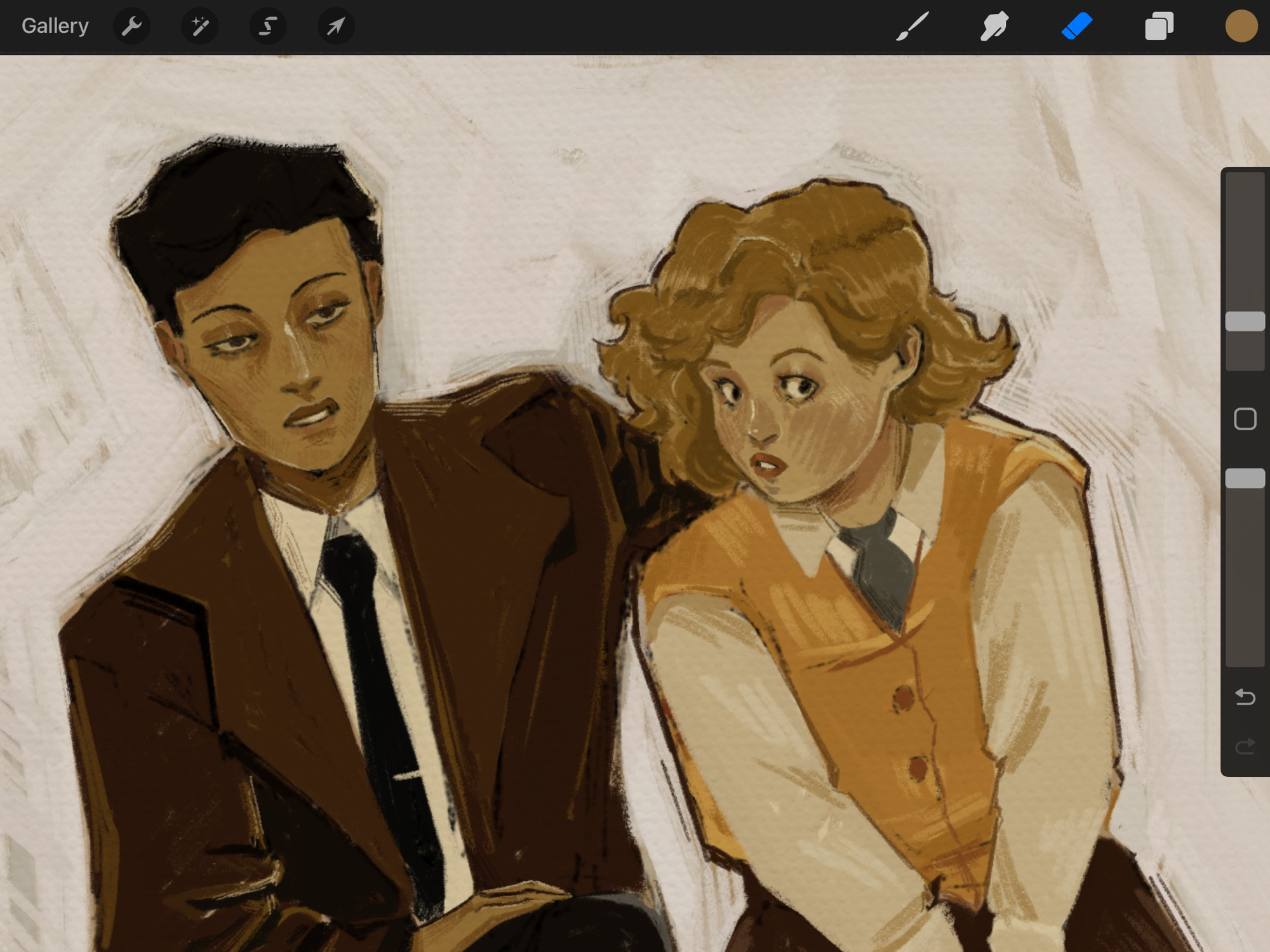The width and height of the screenshot is (1270, 952).
Task: Return to the Gallery
Action: [55, 26]
